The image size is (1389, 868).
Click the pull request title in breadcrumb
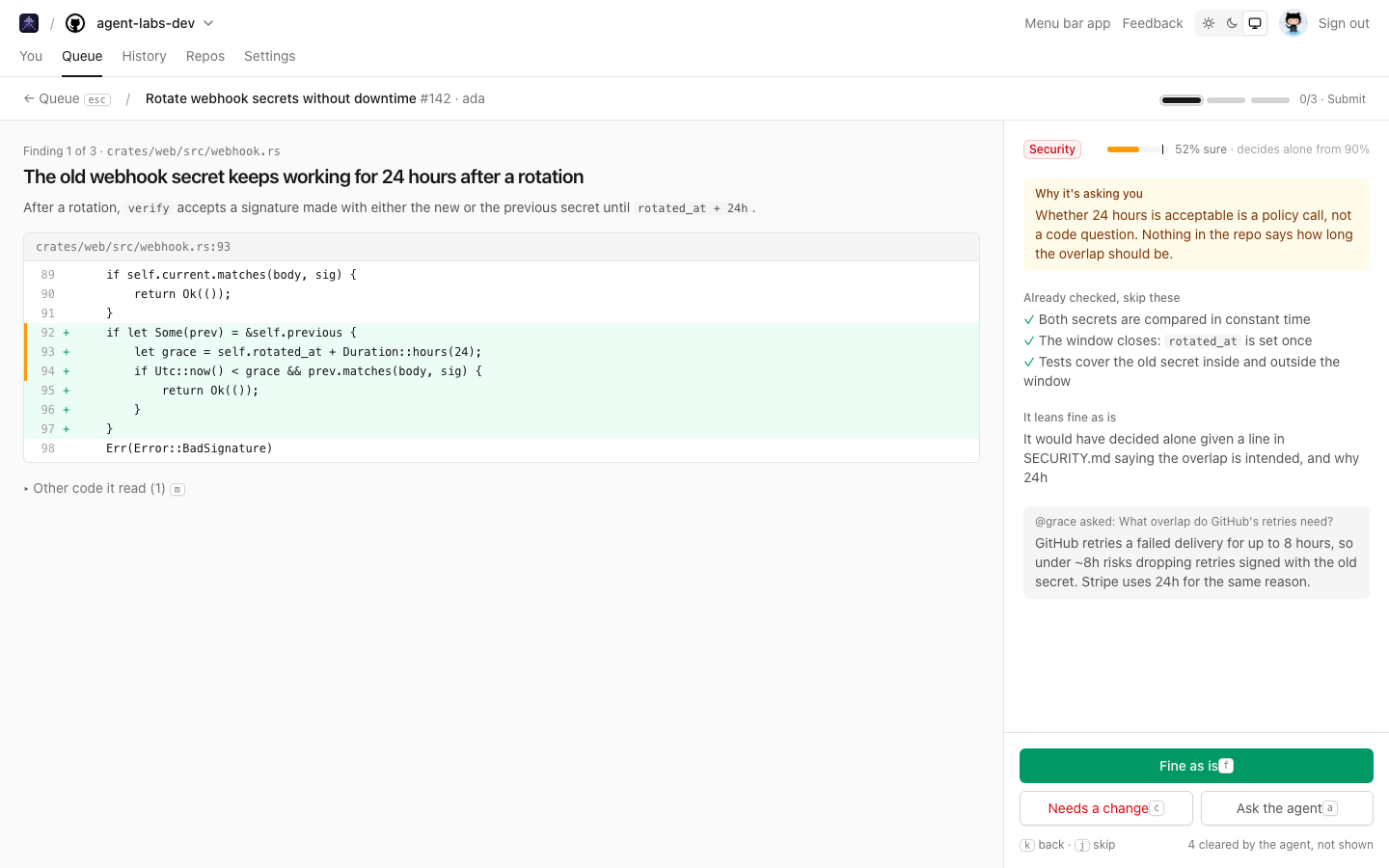[x=281, y=98]
